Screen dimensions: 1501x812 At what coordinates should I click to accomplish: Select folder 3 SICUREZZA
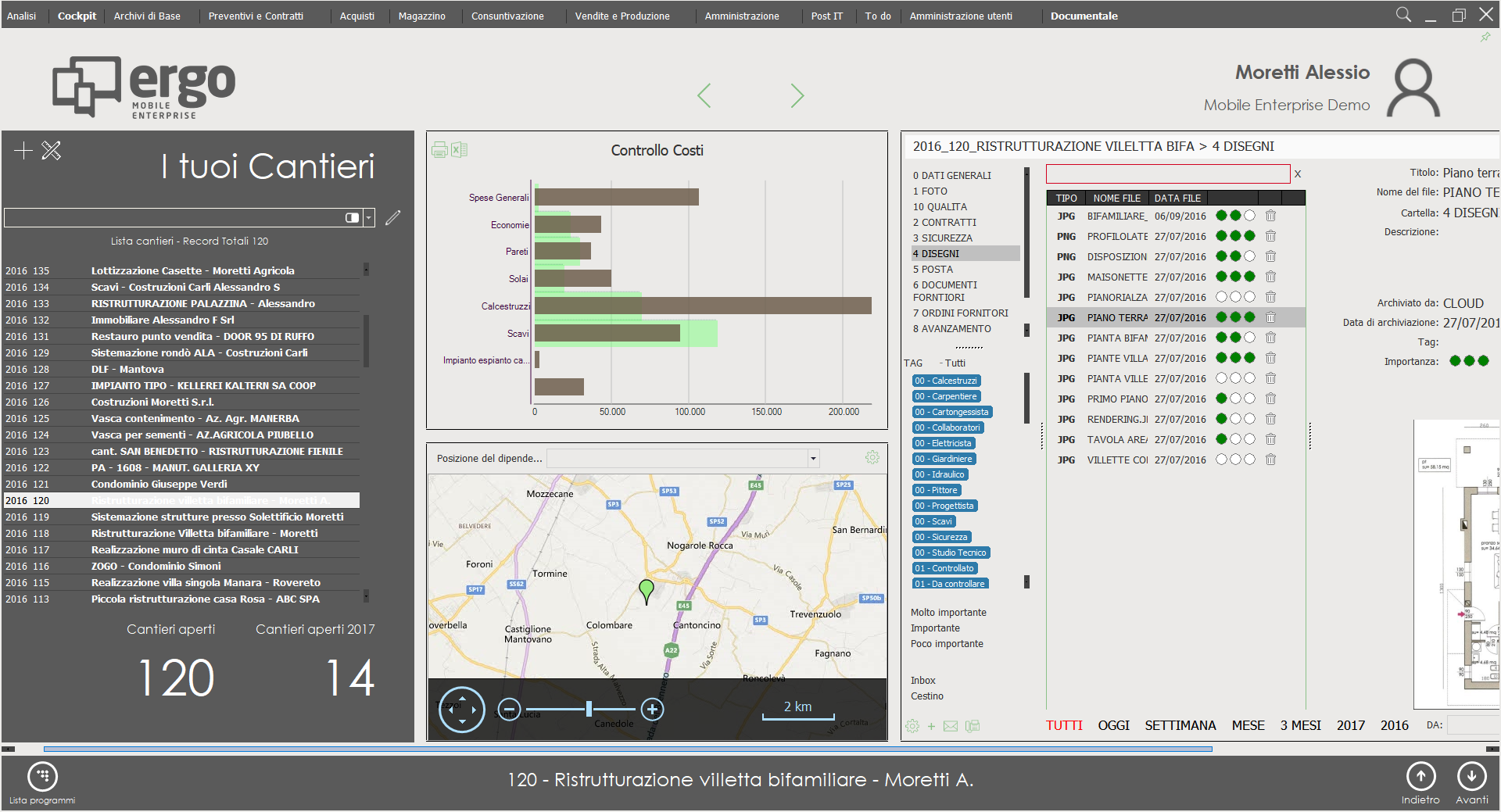coord(943,238)
